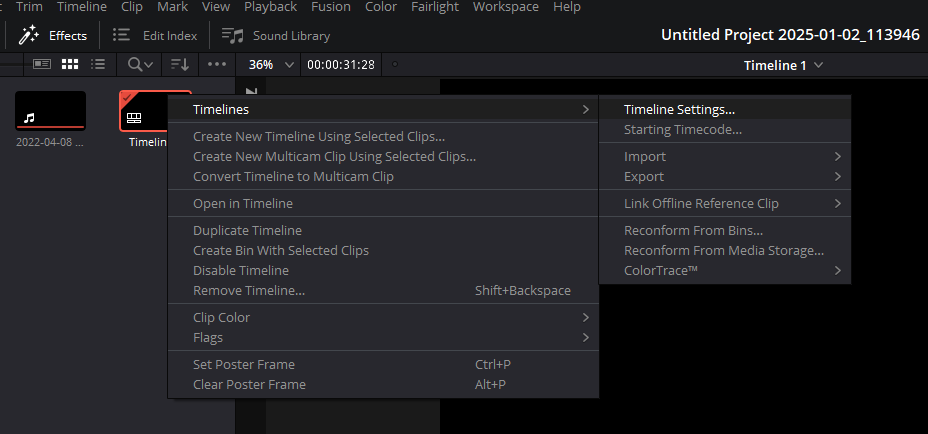Screen dimensions: 928x434
Task: Open the 36% viewer zoom dropdown
Action: click(271, 64)
